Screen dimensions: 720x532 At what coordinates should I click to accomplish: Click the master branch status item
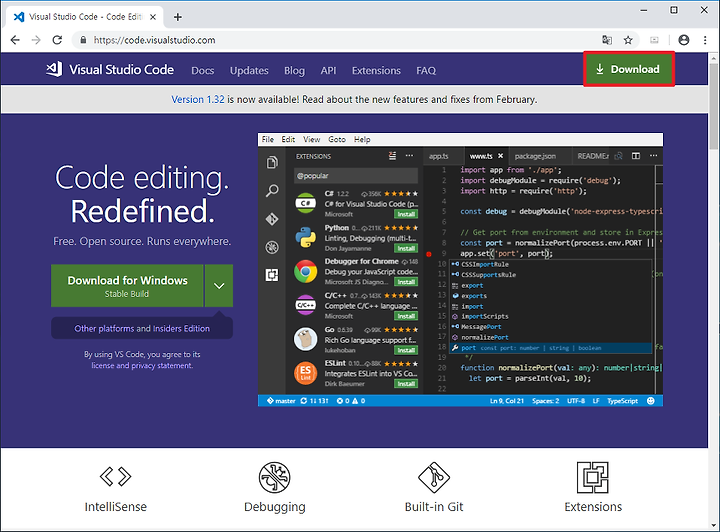[281, 401]
